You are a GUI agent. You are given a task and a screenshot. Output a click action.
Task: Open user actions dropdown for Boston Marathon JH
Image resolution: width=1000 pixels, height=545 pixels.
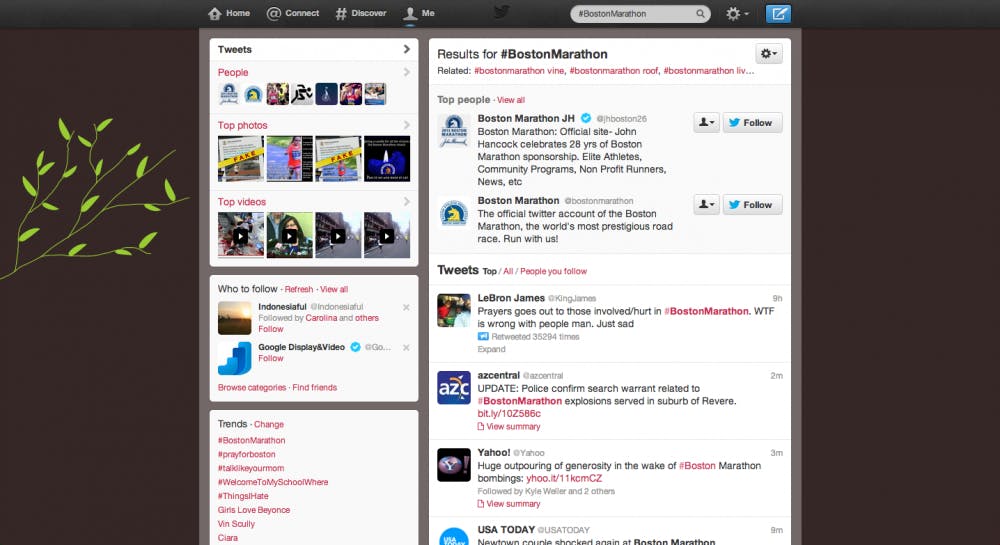[x=706, y=122]
